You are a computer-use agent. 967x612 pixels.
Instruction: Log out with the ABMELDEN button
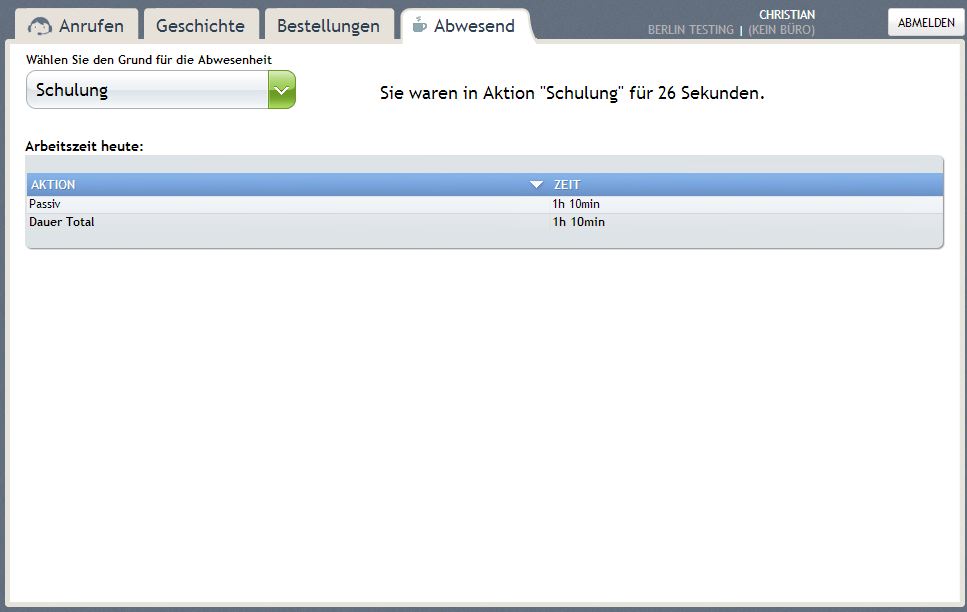click(926, 22)
